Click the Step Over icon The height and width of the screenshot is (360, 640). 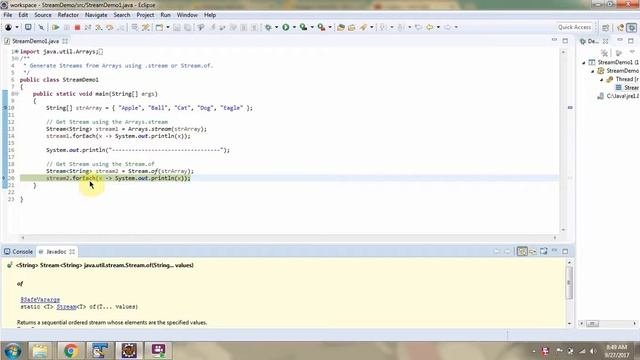point(110,27)
